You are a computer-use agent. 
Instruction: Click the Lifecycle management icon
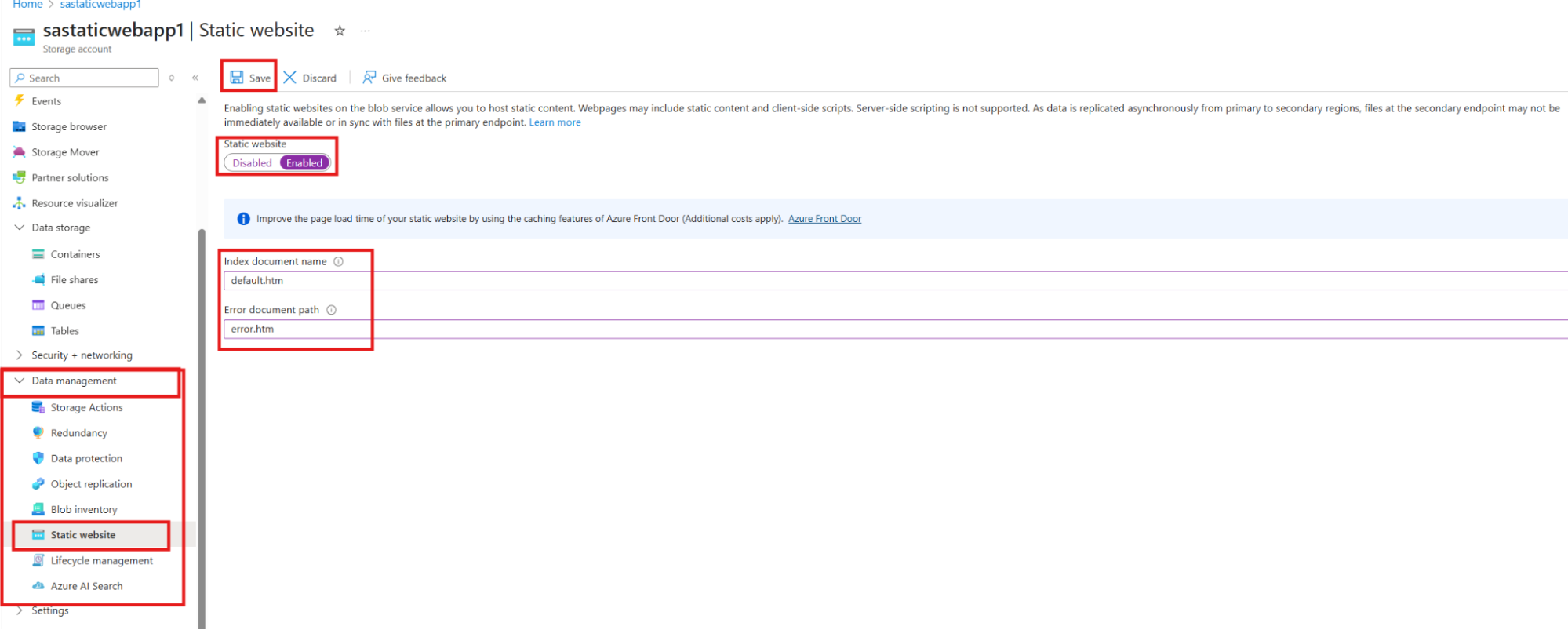38,560
